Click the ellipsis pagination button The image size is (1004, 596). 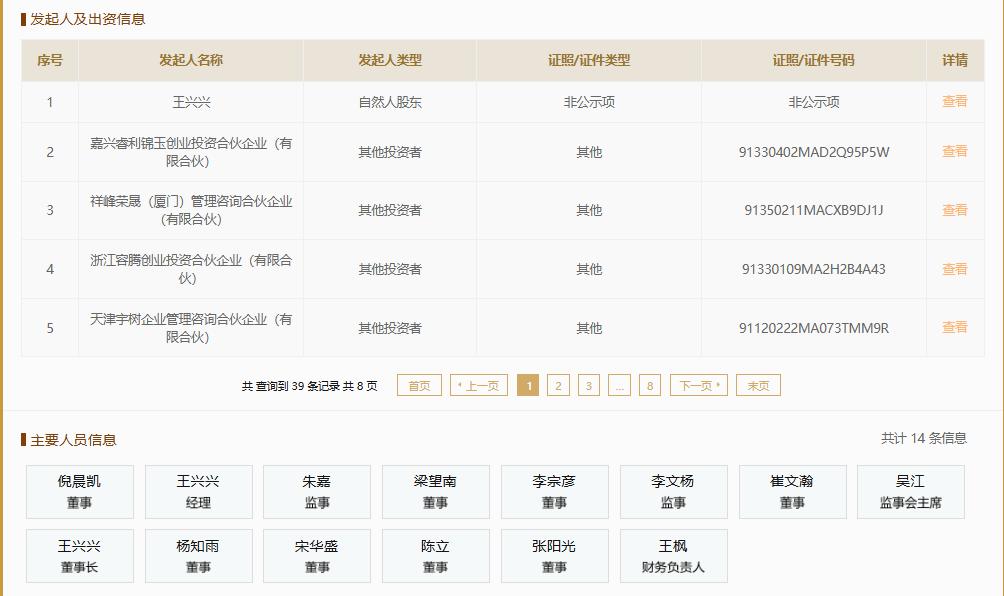click(x=619, y=386)
